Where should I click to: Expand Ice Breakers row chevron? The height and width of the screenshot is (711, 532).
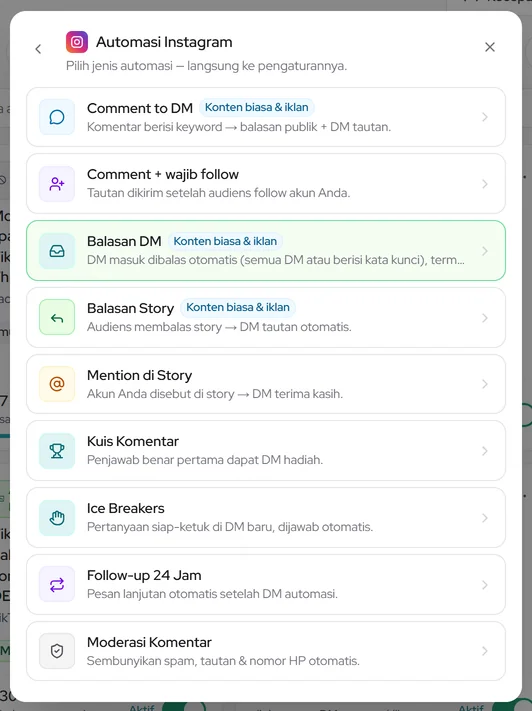[x=485, y=518]
